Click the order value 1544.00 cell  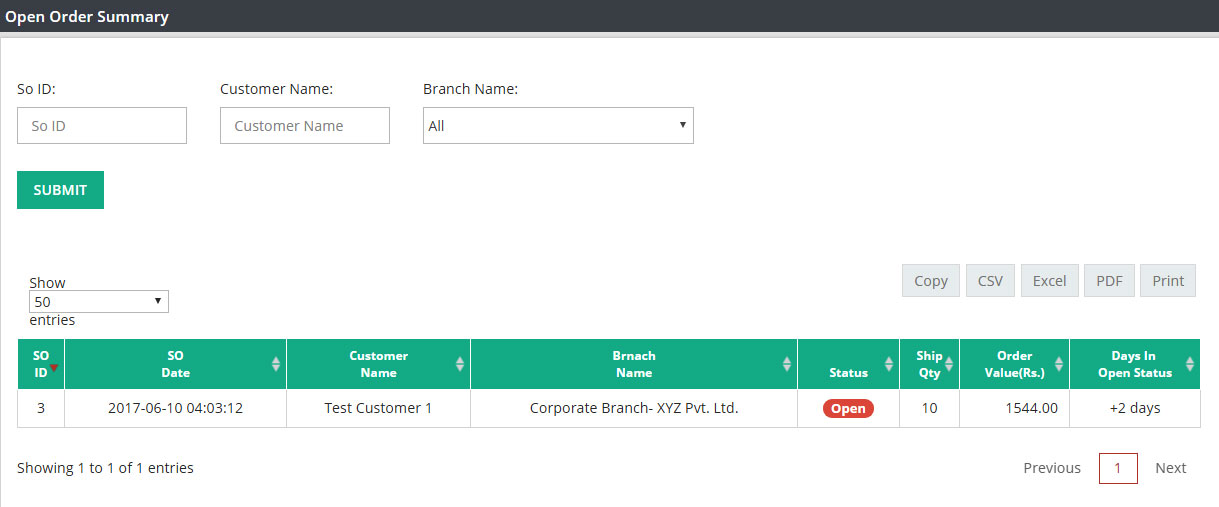1015,408
